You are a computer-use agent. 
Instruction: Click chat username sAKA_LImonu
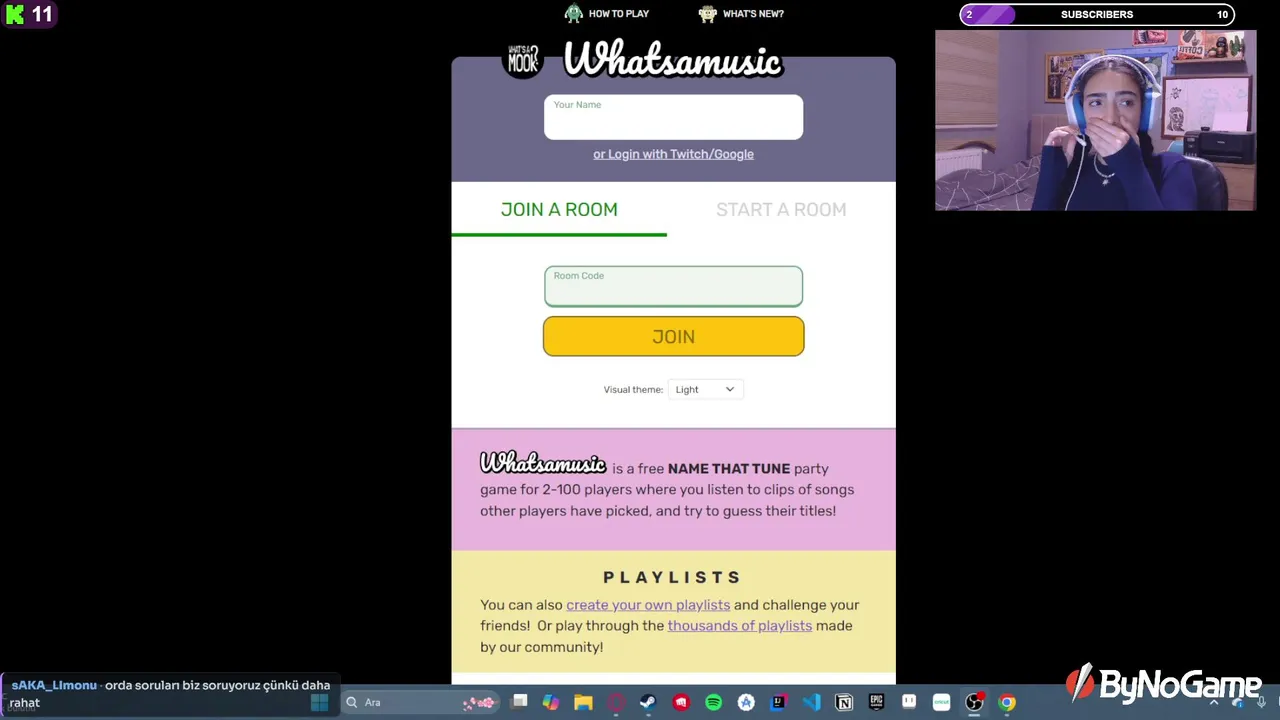pos(54,685)
